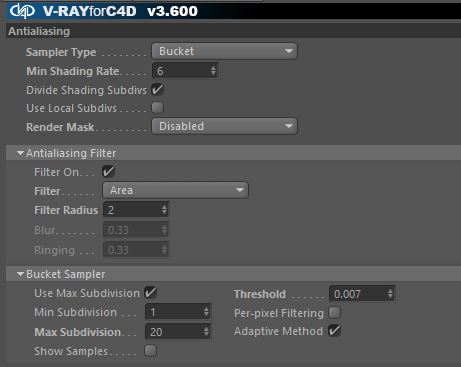Screen dimensions: 461x367
Task: Click the Max Subdivision stepper arrows
Action: coord(206,332)
